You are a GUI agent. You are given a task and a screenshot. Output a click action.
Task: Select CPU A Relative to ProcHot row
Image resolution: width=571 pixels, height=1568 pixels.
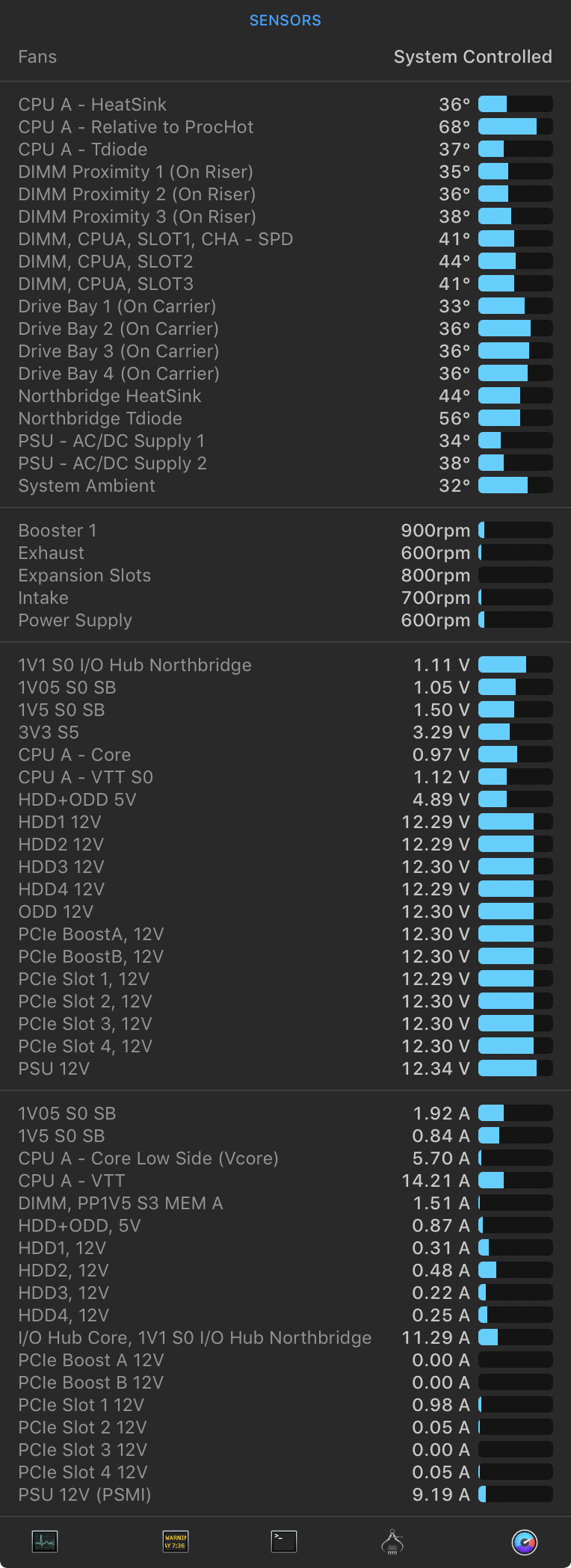[136, 127]
